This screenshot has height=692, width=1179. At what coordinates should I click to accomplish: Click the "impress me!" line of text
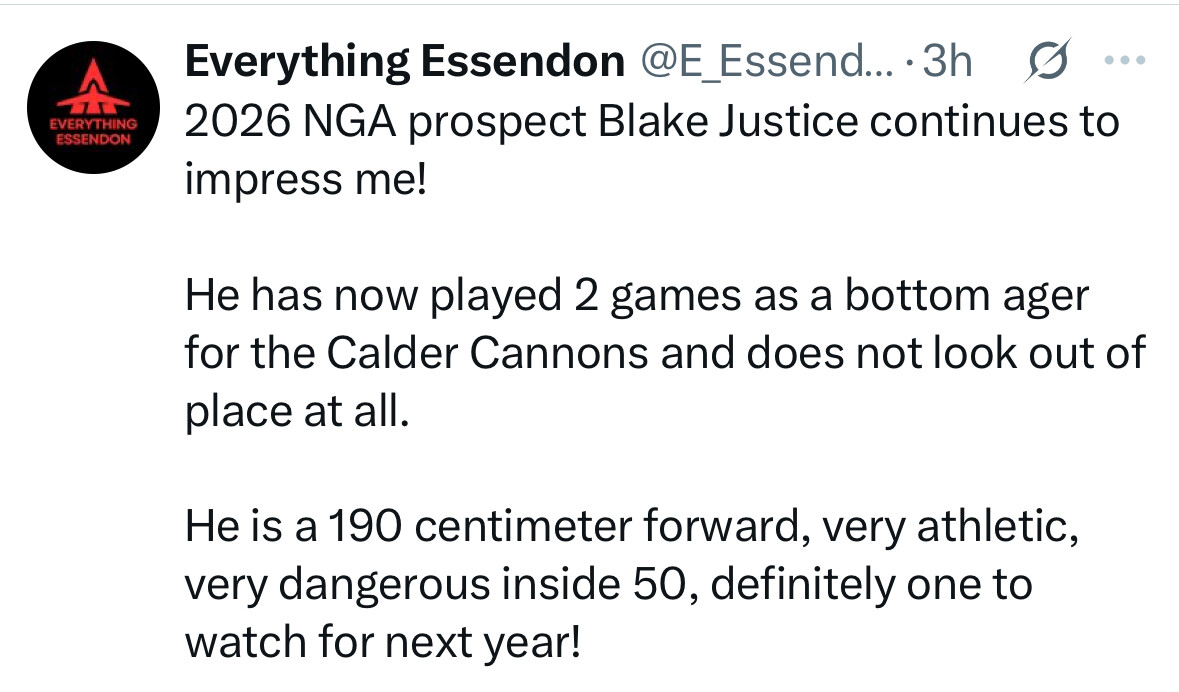(x=306, y=181)
